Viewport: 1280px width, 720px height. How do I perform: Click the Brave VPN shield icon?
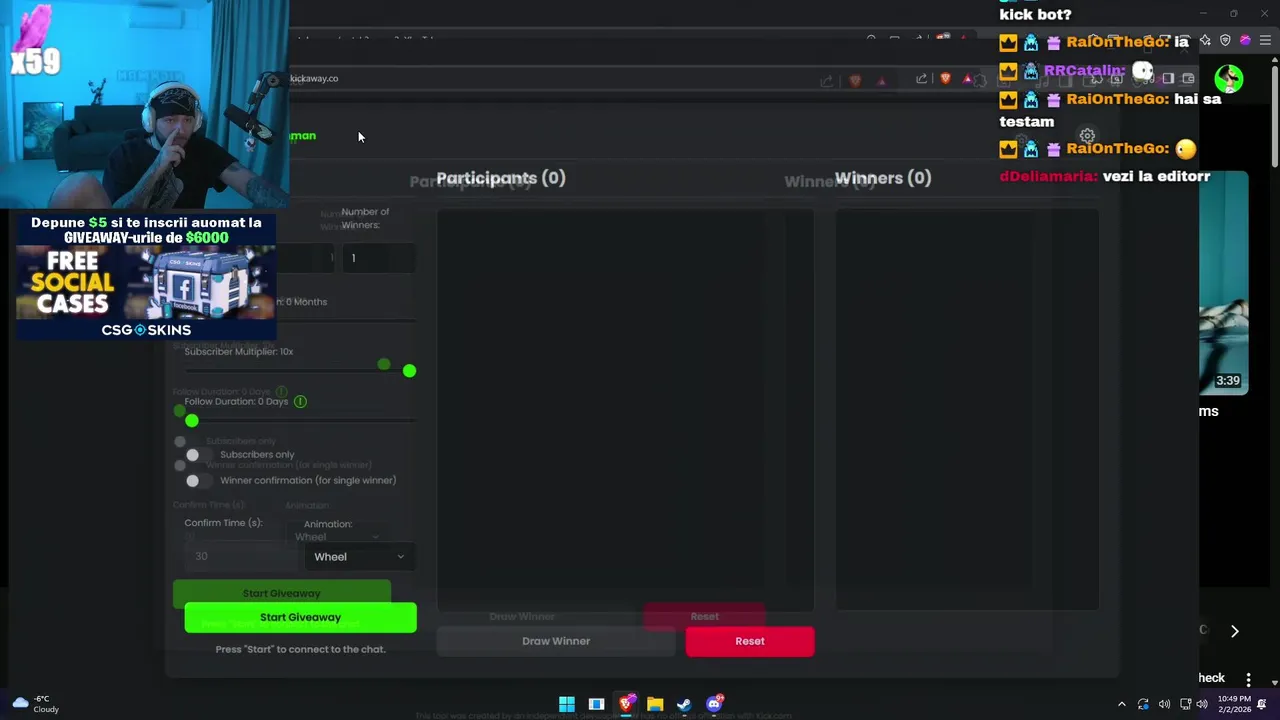(1225, 41)
